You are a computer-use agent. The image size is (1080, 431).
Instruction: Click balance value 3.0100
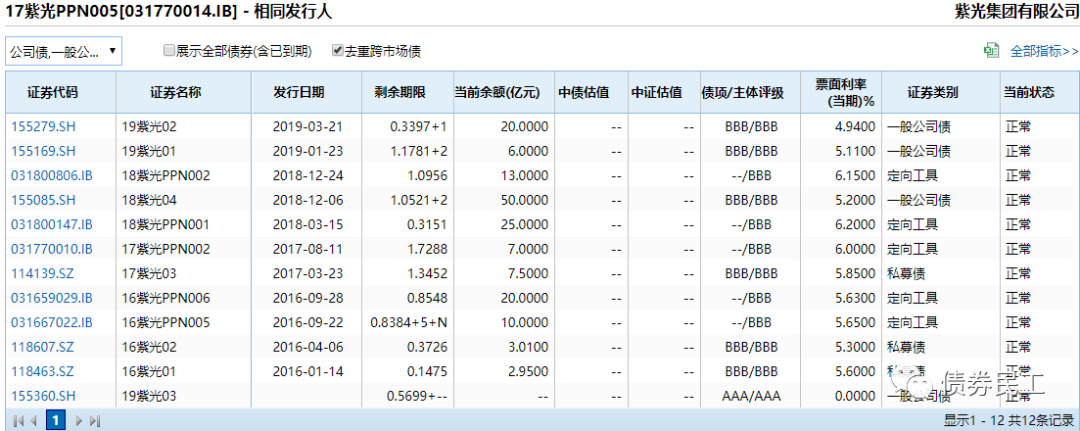[526, 346]
